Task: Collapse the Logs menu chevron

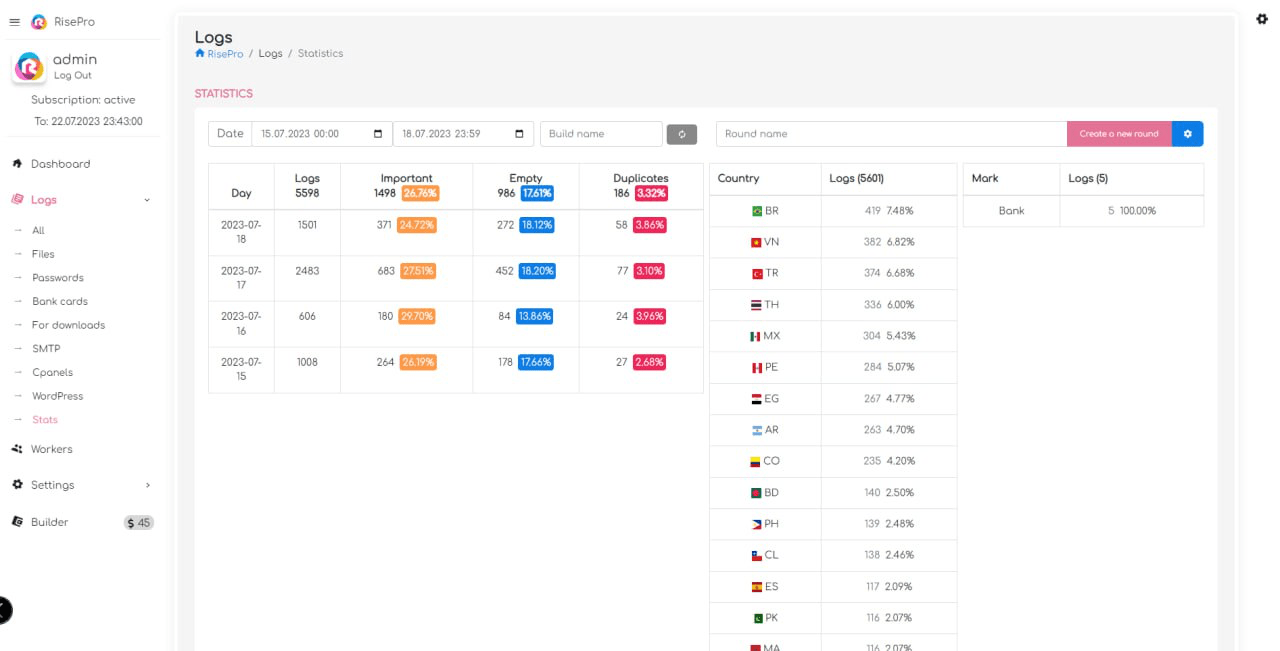Action: [x=147, y=200]
